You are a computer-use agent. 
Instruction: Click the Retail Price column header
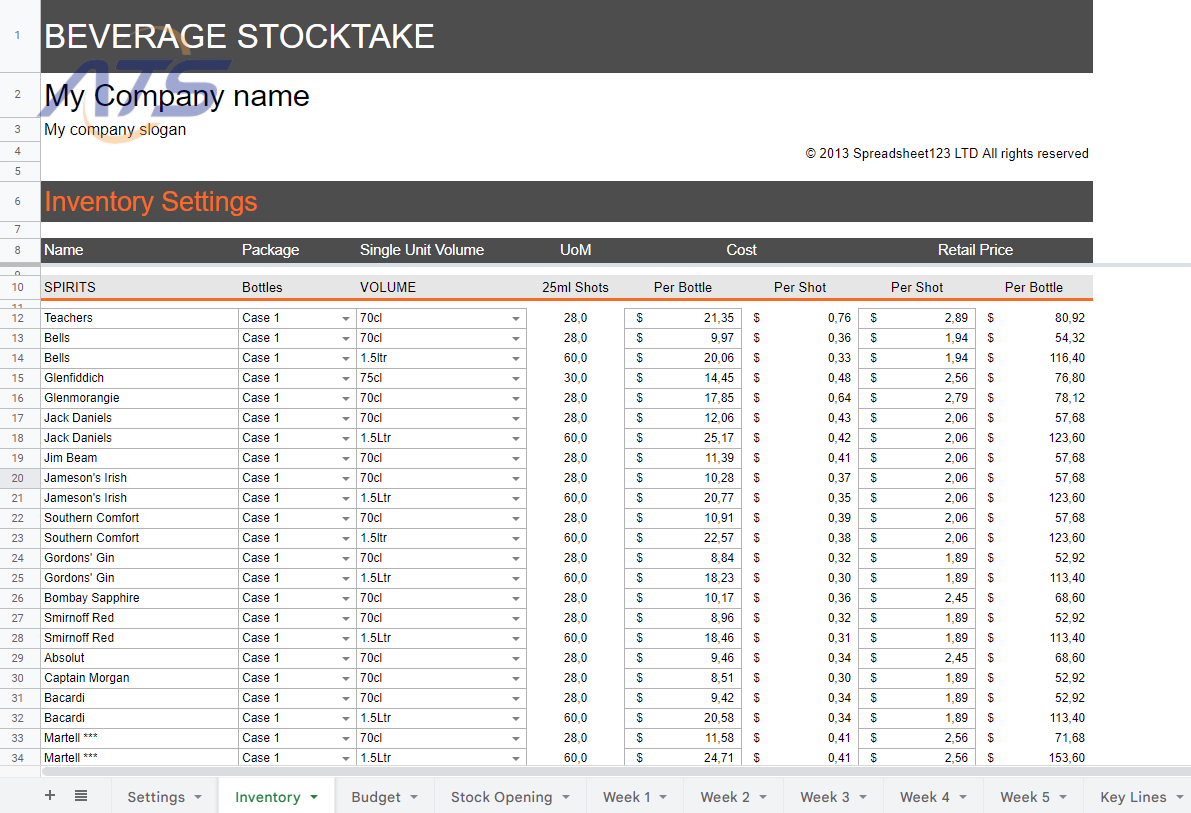click(974, 250)
